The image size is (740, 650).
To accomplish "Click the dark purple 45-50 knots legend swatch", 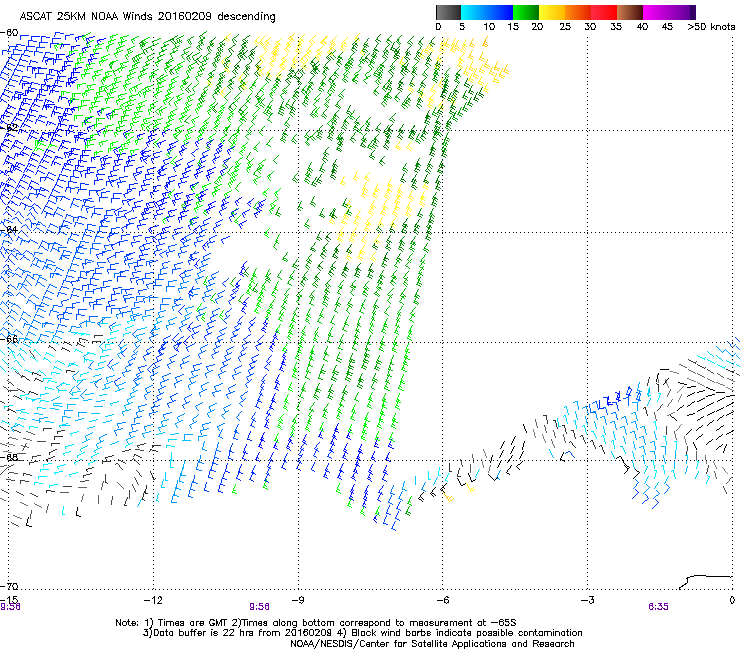I will tap(682, 12).
